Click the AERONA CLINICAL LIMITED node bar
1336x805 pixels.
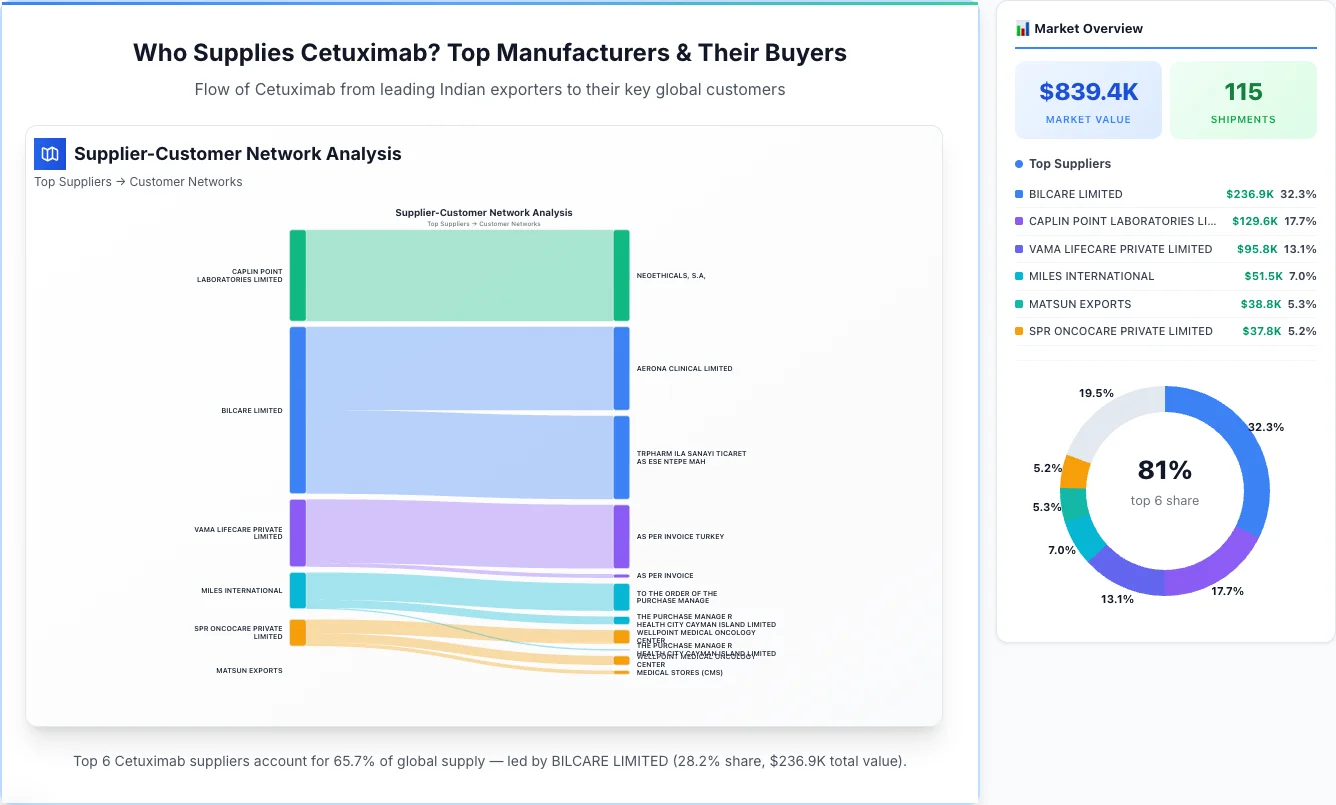[622, 368]
